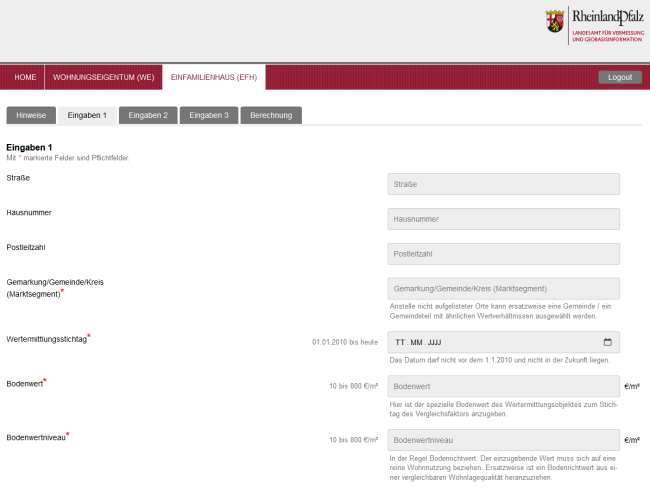Focus the Bodenwert input field
The image size is (650, 488).
503,386
